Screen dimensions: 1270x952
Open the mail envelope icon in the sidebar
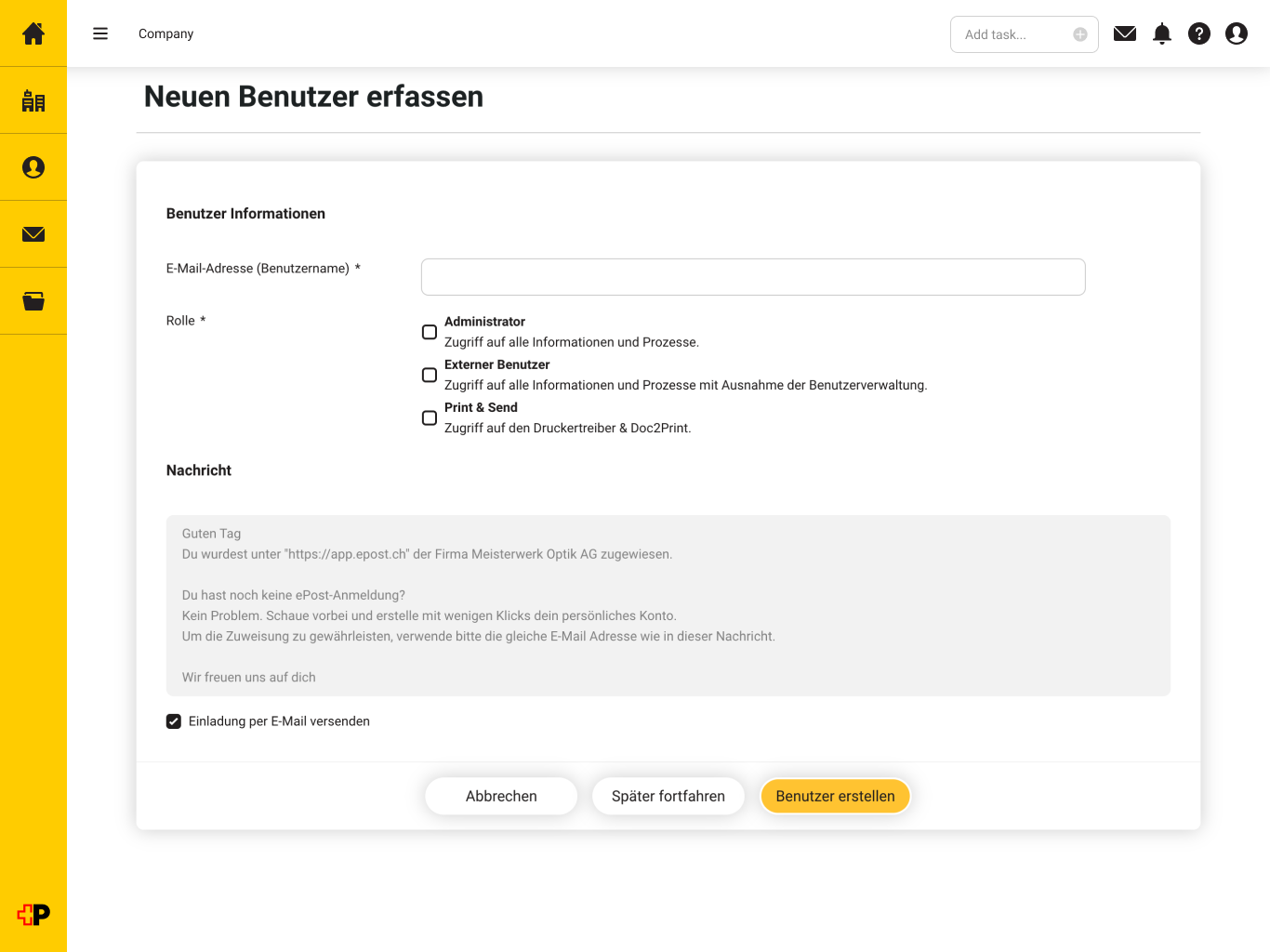point(33,234)
